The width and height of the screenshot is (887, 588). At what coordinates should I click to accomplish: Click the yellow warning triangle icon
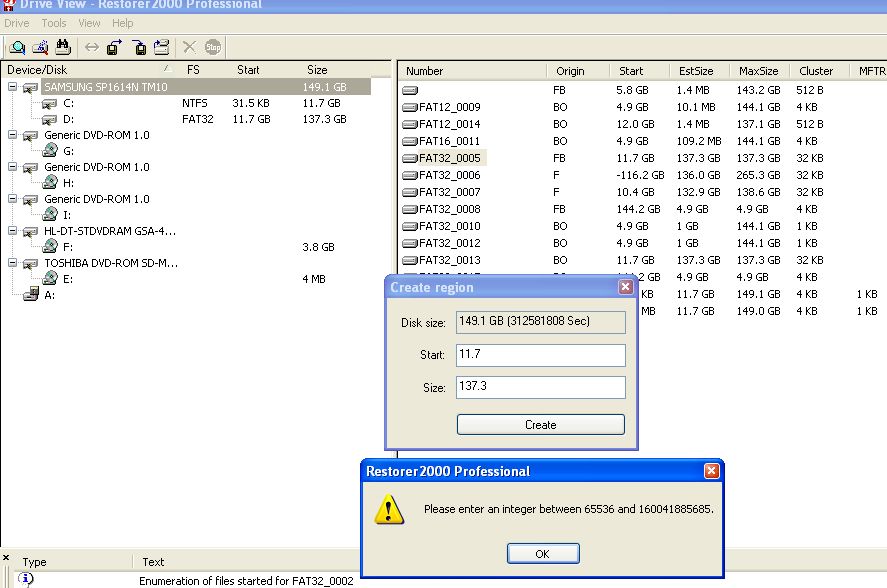click(x=389, y=509)
